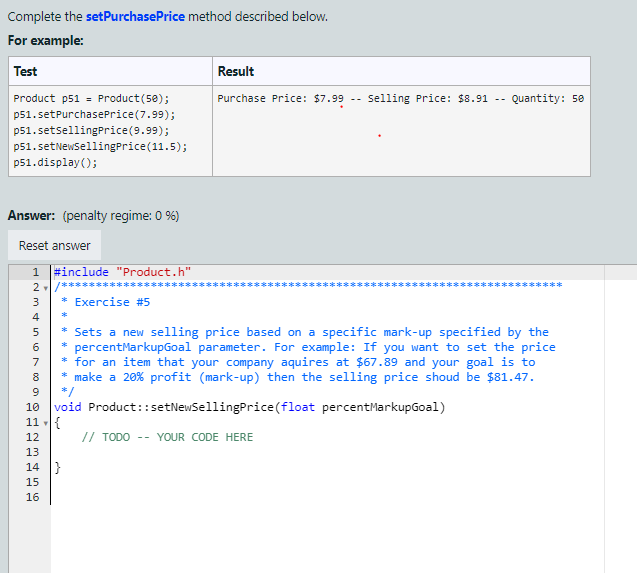Place cursor on empty line 13 in editor
637x573 pixels.
click(325, 452)
